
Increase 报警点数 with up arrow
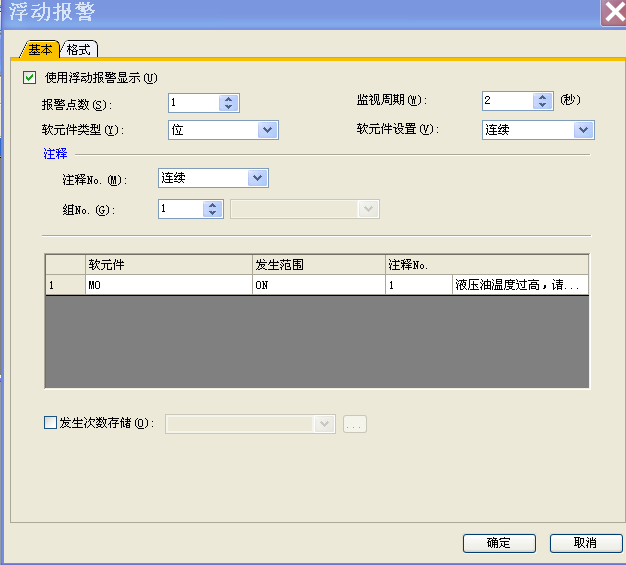pyautogui.click(x=229, y=98)
